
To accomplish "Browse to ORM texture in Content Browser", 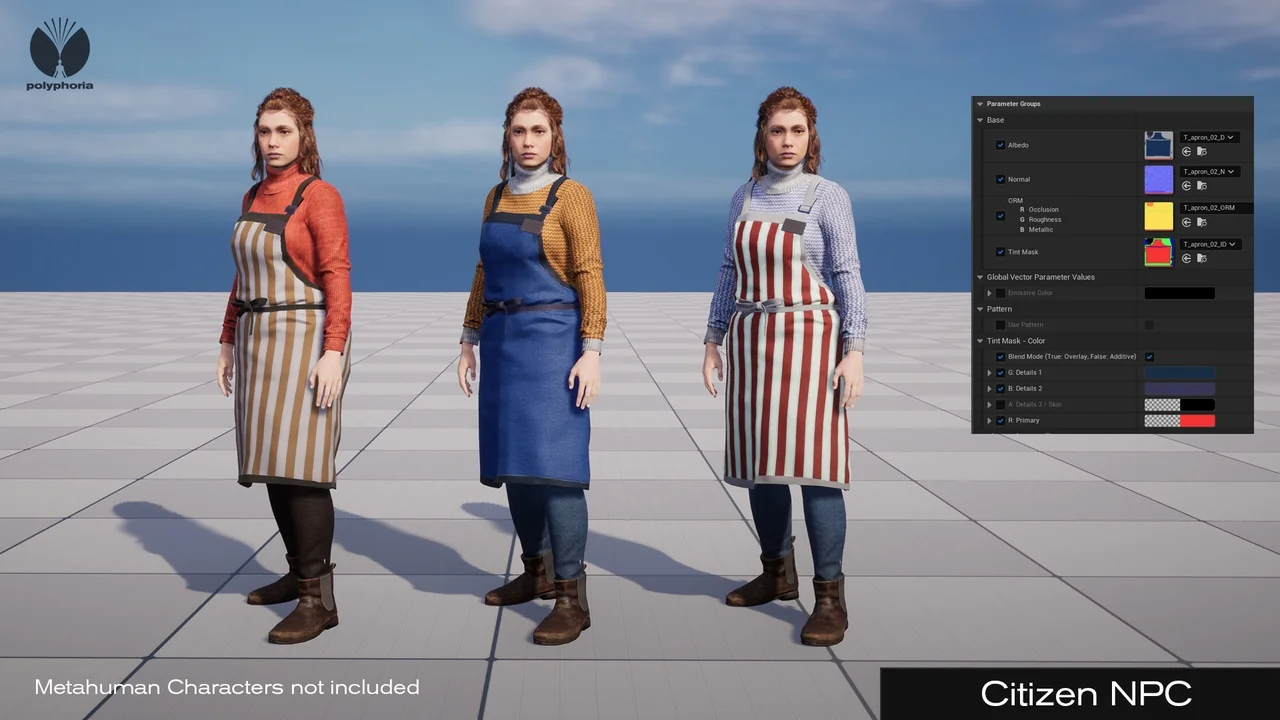I will [x=1201, y=222].
